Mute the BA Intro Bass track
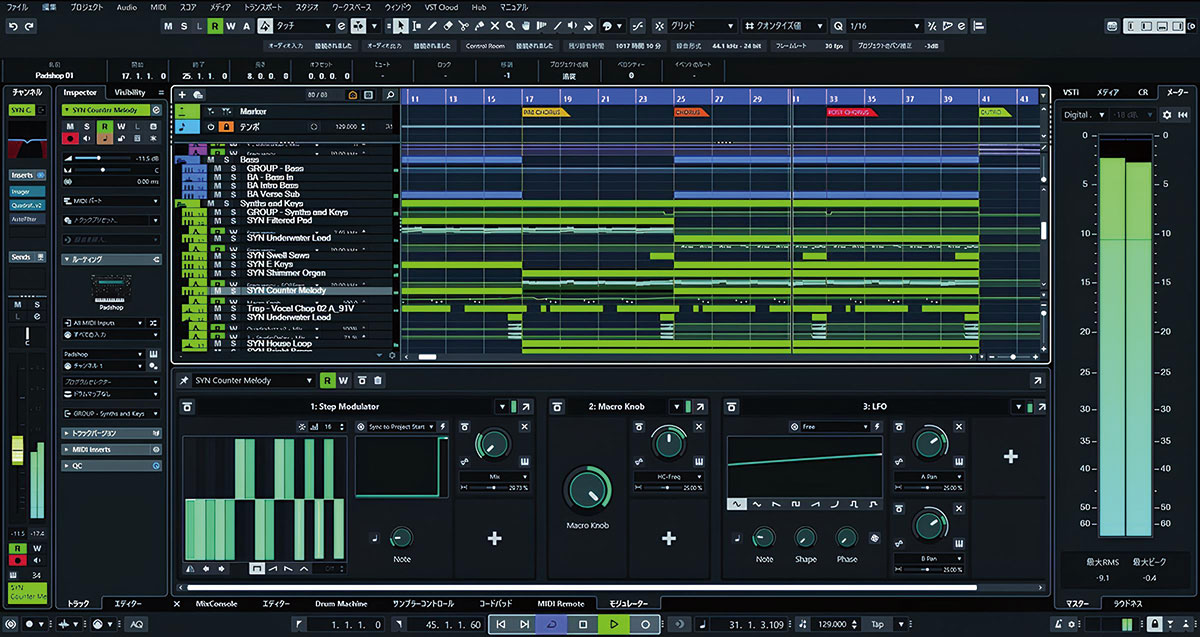 [217, 186]
